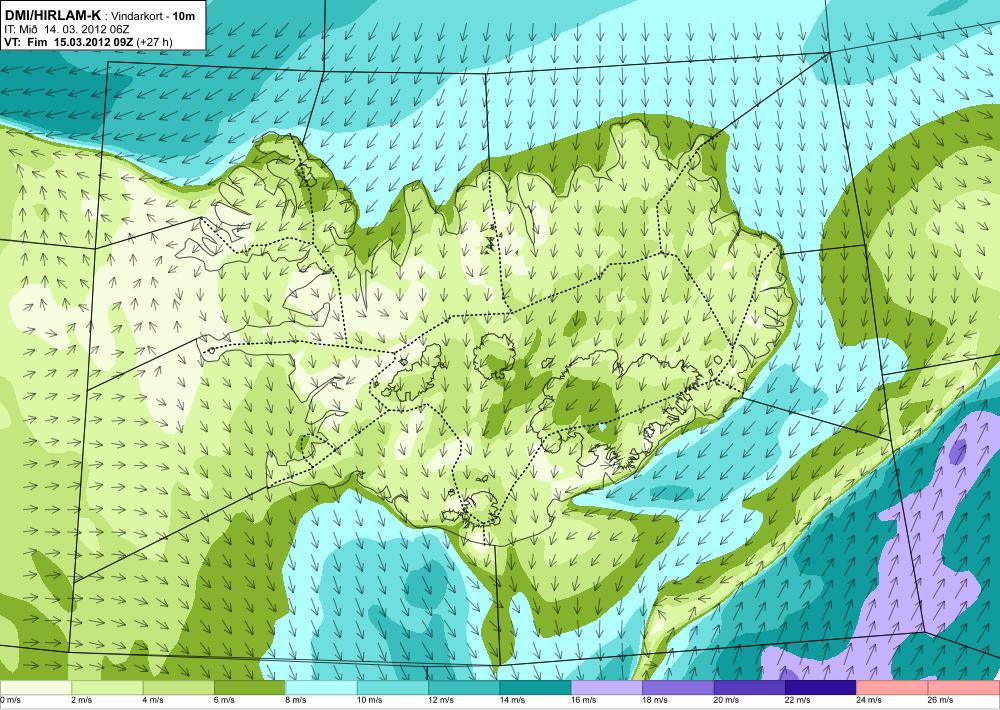This screenshot has width=1000, height=710.
Task: Click the 'DMI/HIRLAM-K' model title
Action: point(53,15)
